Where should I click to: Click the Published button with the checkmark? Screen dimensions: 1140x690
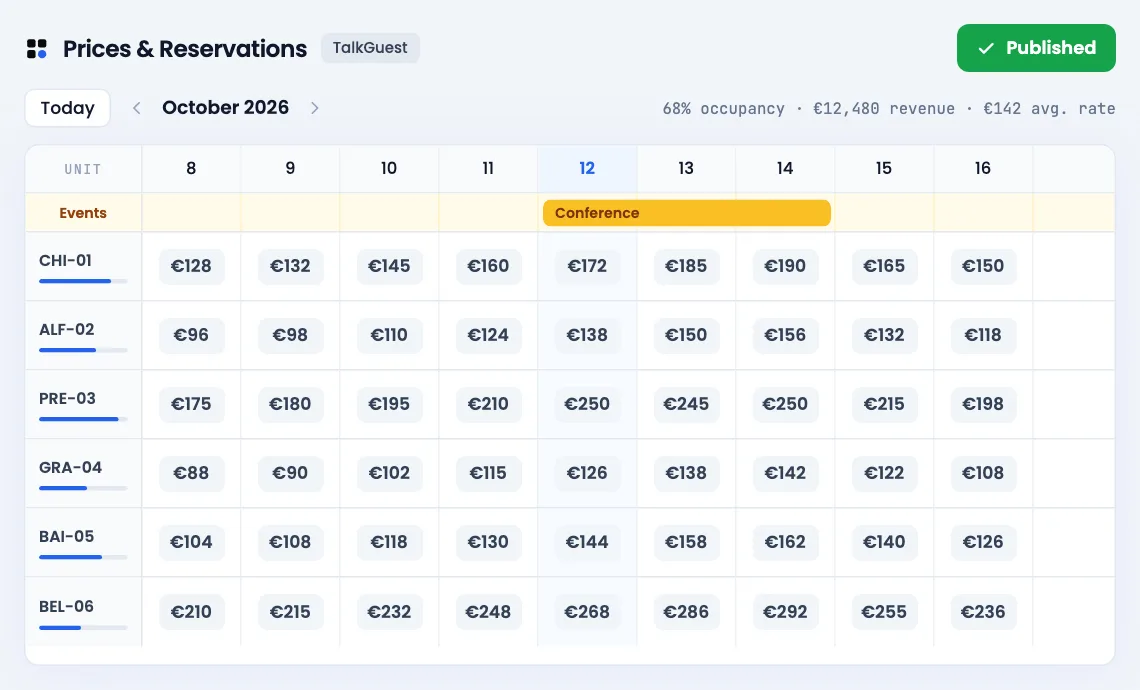click(x=1036, y=48)
